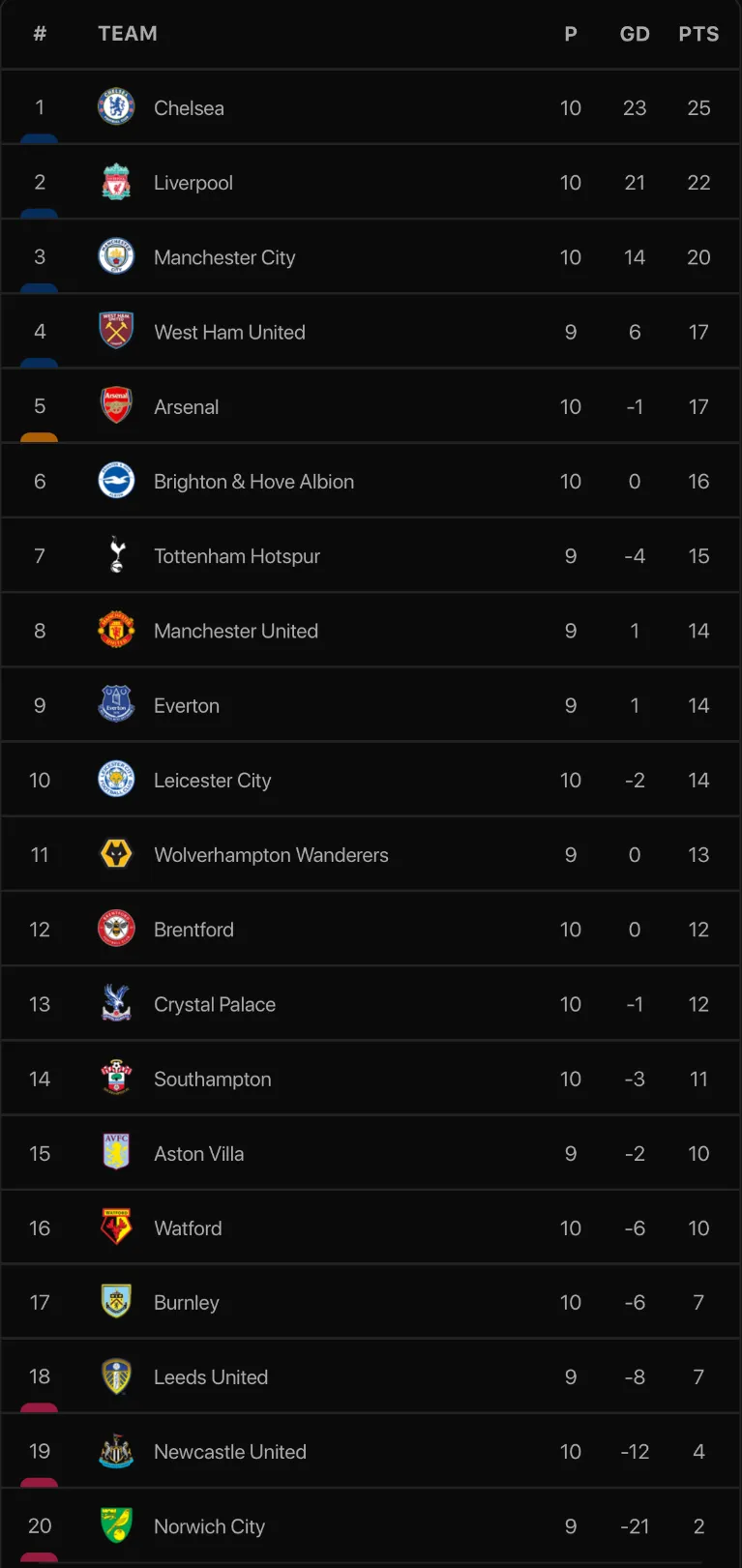Click the Manchester City crest icon
742x1568 pixels.
[x=116, y=256]
